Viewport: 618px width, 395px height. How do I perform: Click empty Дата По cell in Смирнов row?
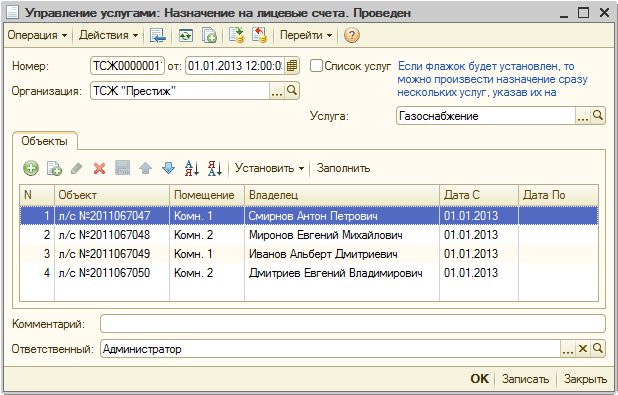pyautogui.click(x=558, y=216)
